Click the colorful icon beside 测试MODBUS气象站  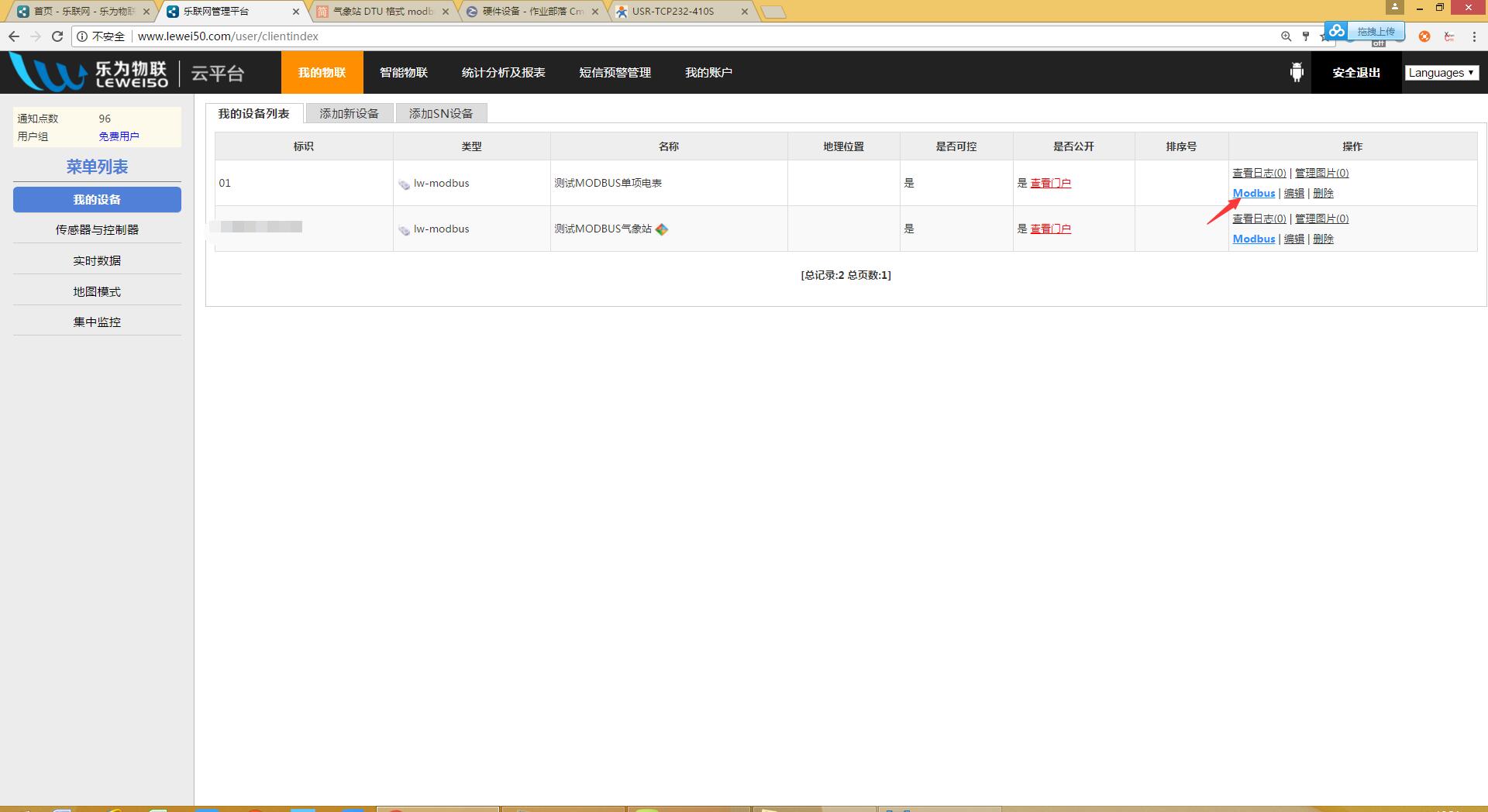[662, 229]
